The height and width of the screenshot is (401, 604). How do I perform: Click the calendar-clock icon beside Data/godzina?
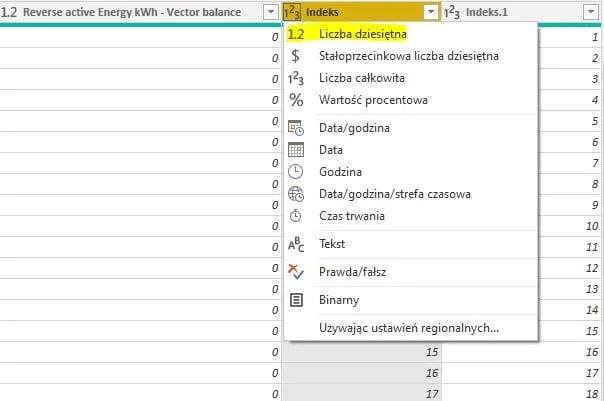(296, 128)
